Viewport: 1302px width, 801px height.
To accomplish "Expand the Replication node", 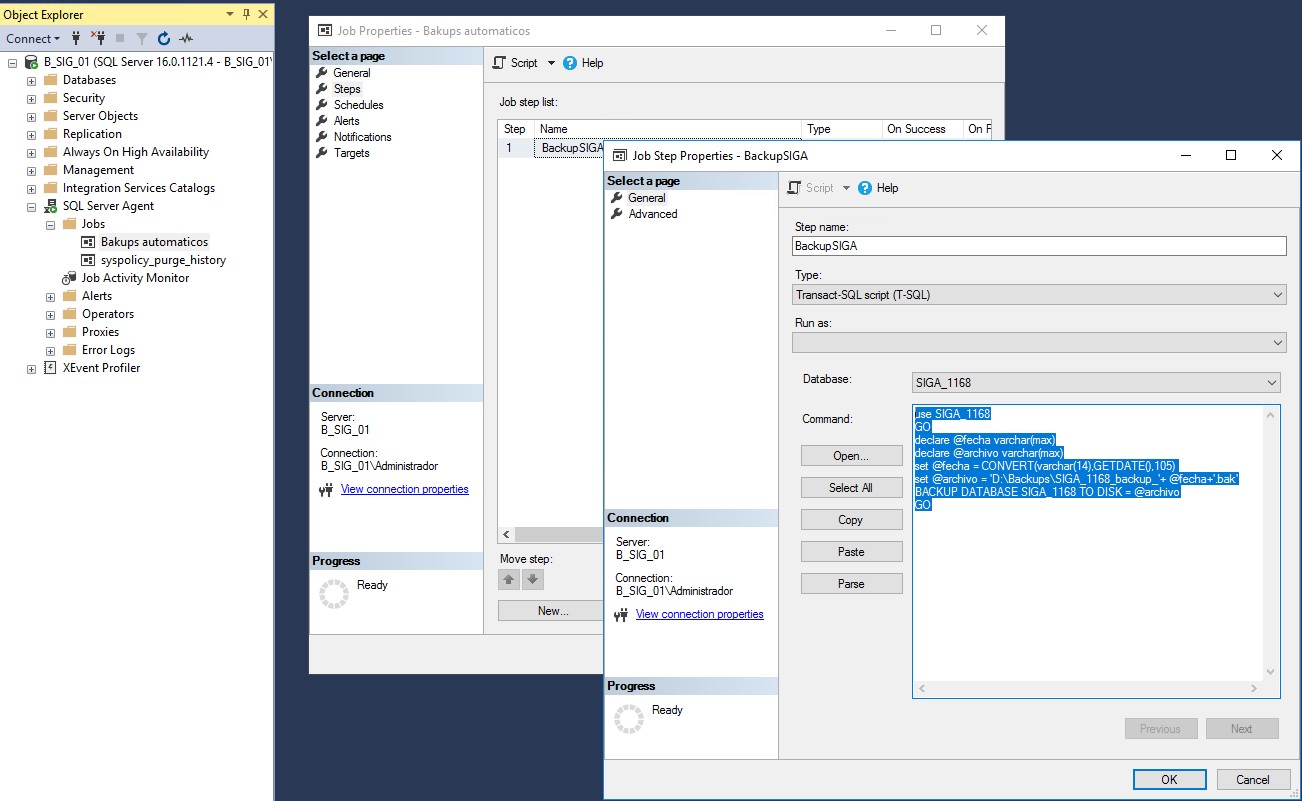I will point(31,134).
